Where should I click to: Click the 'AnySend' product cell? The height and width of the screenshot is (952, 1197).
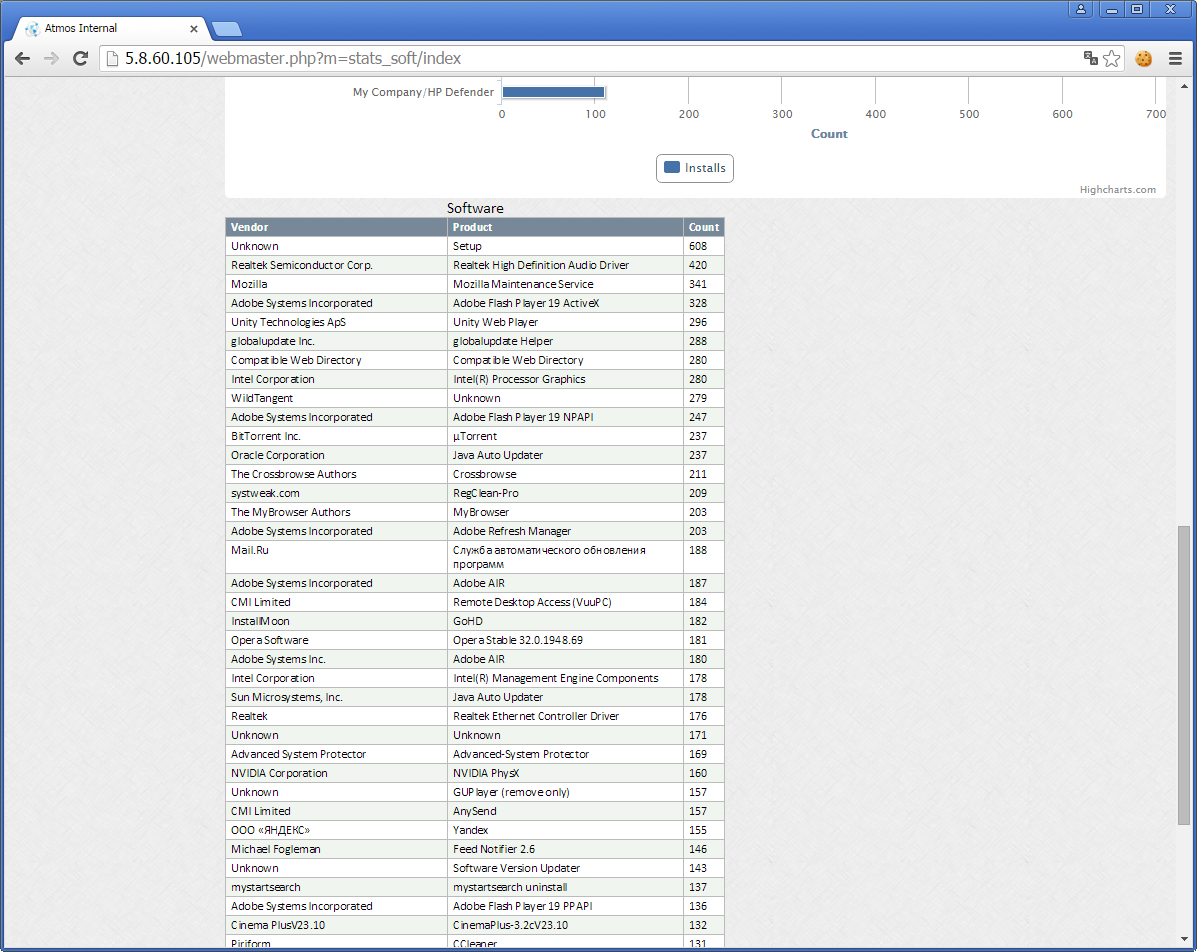[x=565, y=812]
